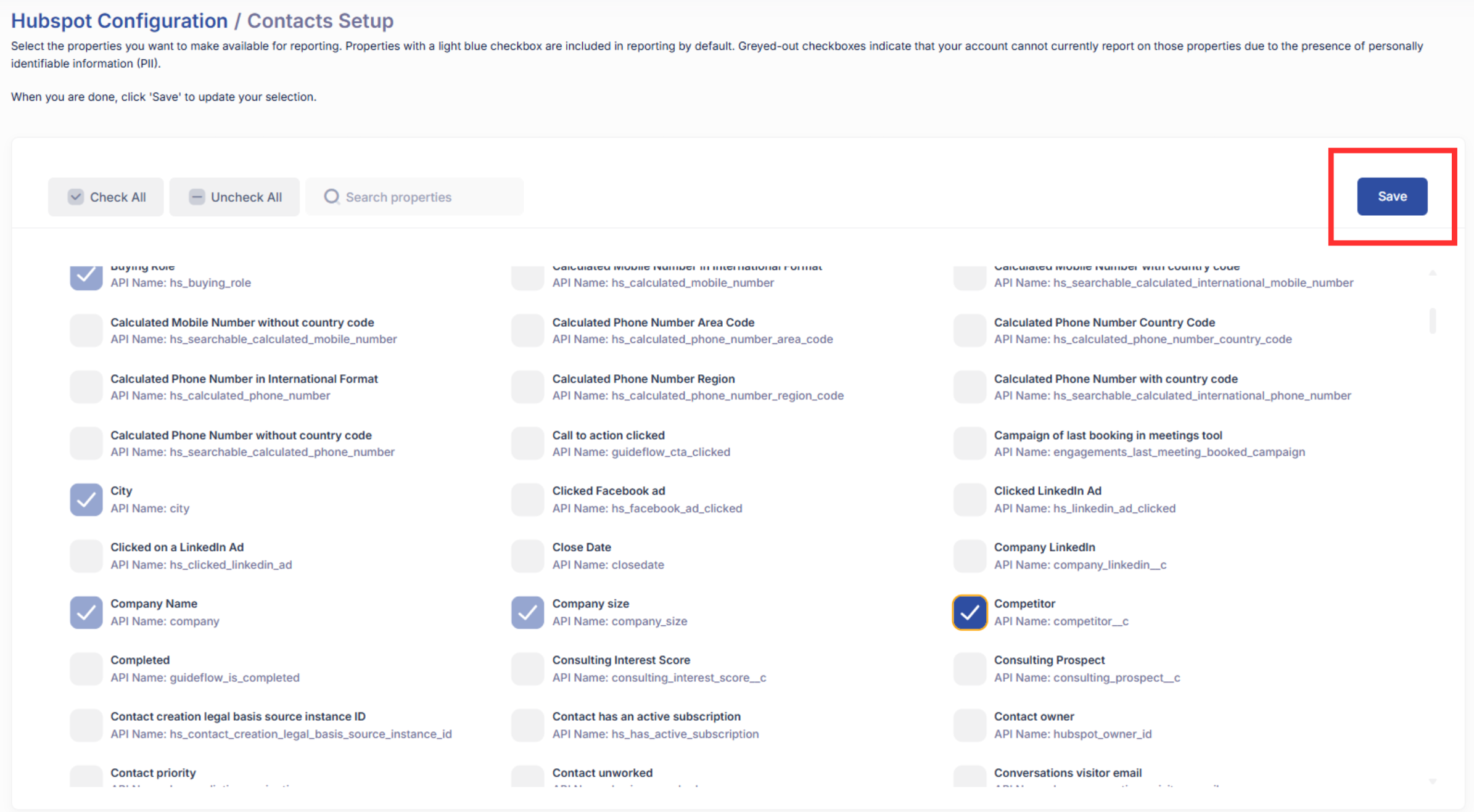Select the Consulting Prospect checkbox

[x=969, y=669]
